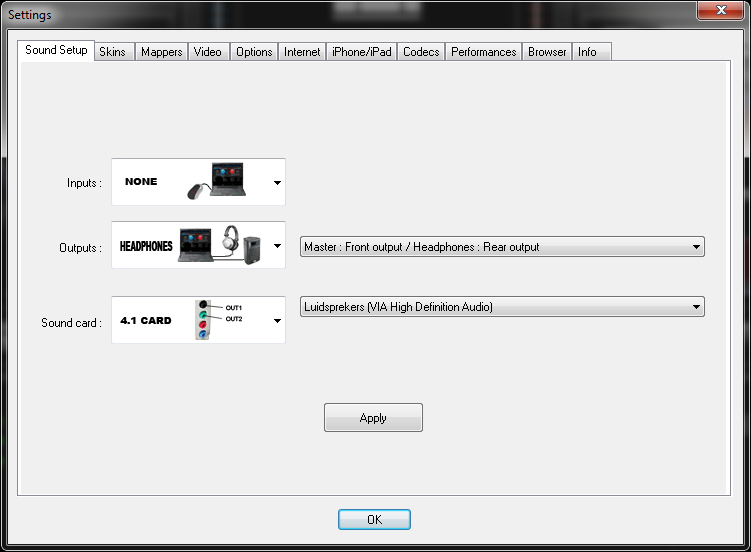Go to the Video tab
Screen dimensions: 751x552
tap(208, 52)
